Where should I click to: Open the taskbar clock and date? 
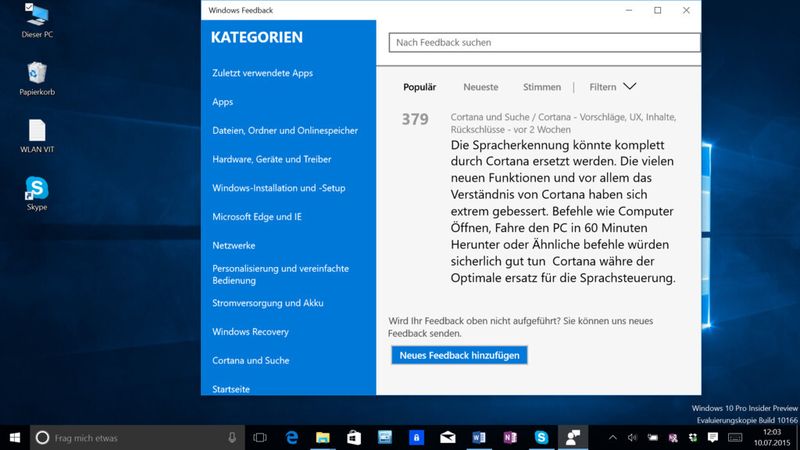pyautogui.click(x=772, y=438)
